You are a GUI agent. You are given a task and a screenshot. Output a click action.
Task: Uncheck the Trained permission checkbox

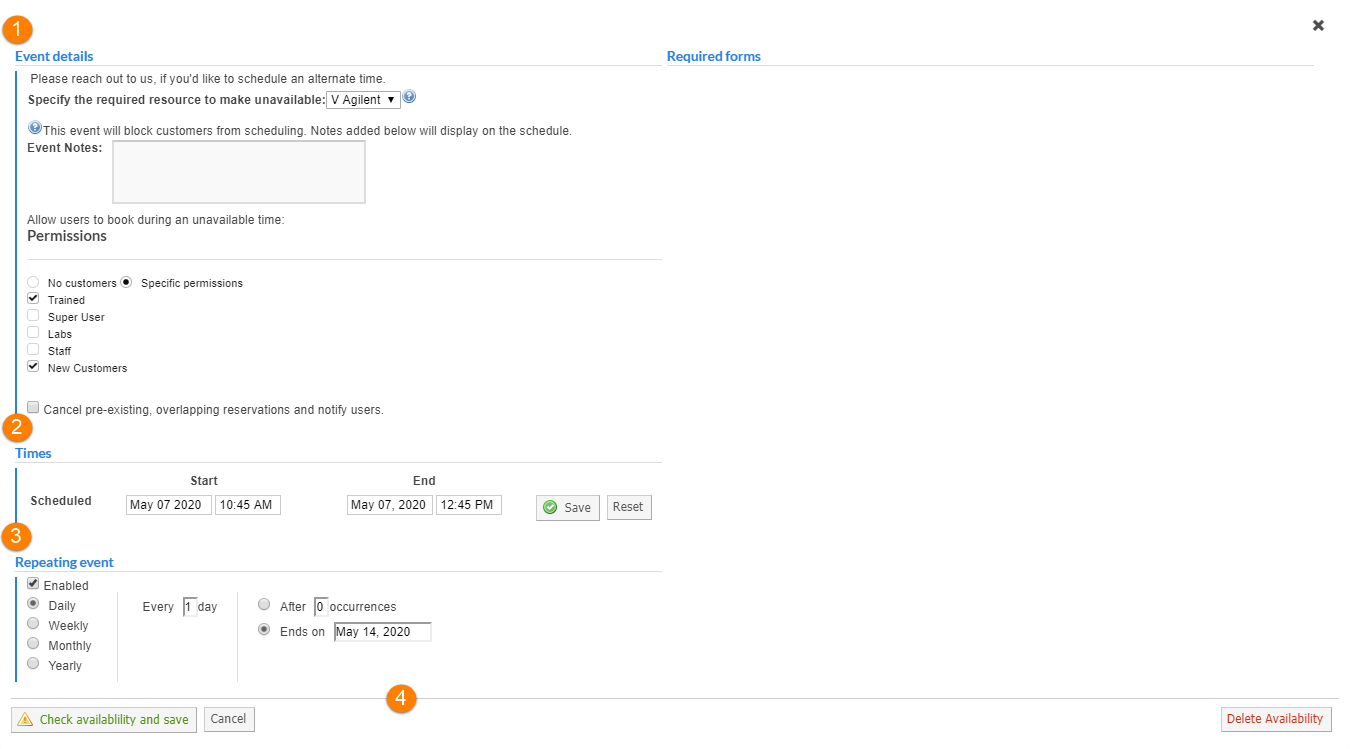(34, 299)
